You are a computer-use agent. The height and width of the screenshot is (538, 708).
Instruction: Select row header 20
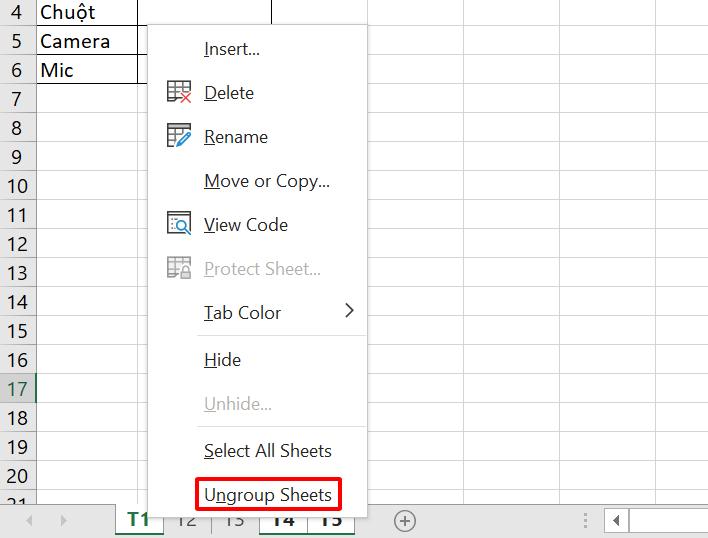coord(18,476)
